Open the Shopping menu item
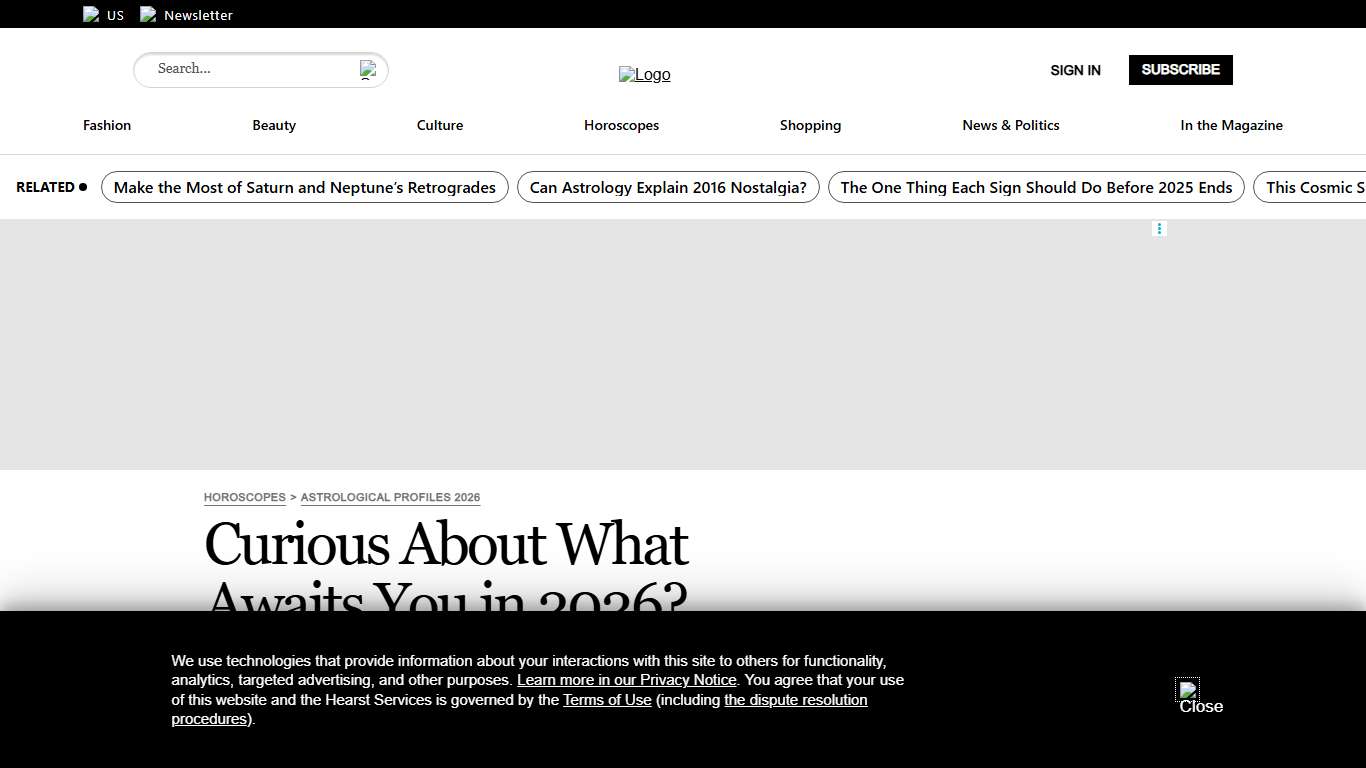This screenshot has height=768, width=1366. pos(810,125)
